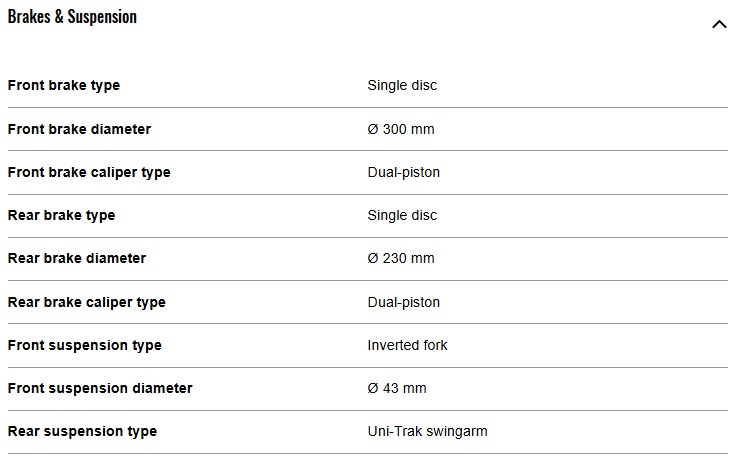Click the Rear brake diameter label
736x462 pixels.
[77, 258]
